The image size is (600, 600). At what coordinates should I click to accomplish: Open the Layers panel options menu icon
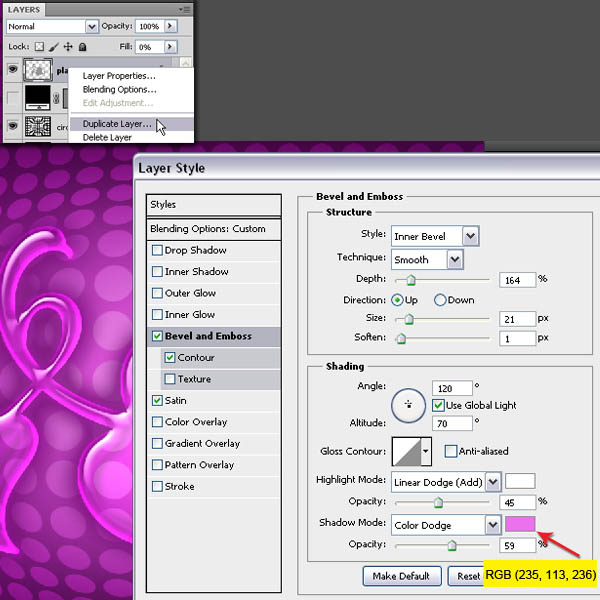pyautogui.click(x=183, y=8)
